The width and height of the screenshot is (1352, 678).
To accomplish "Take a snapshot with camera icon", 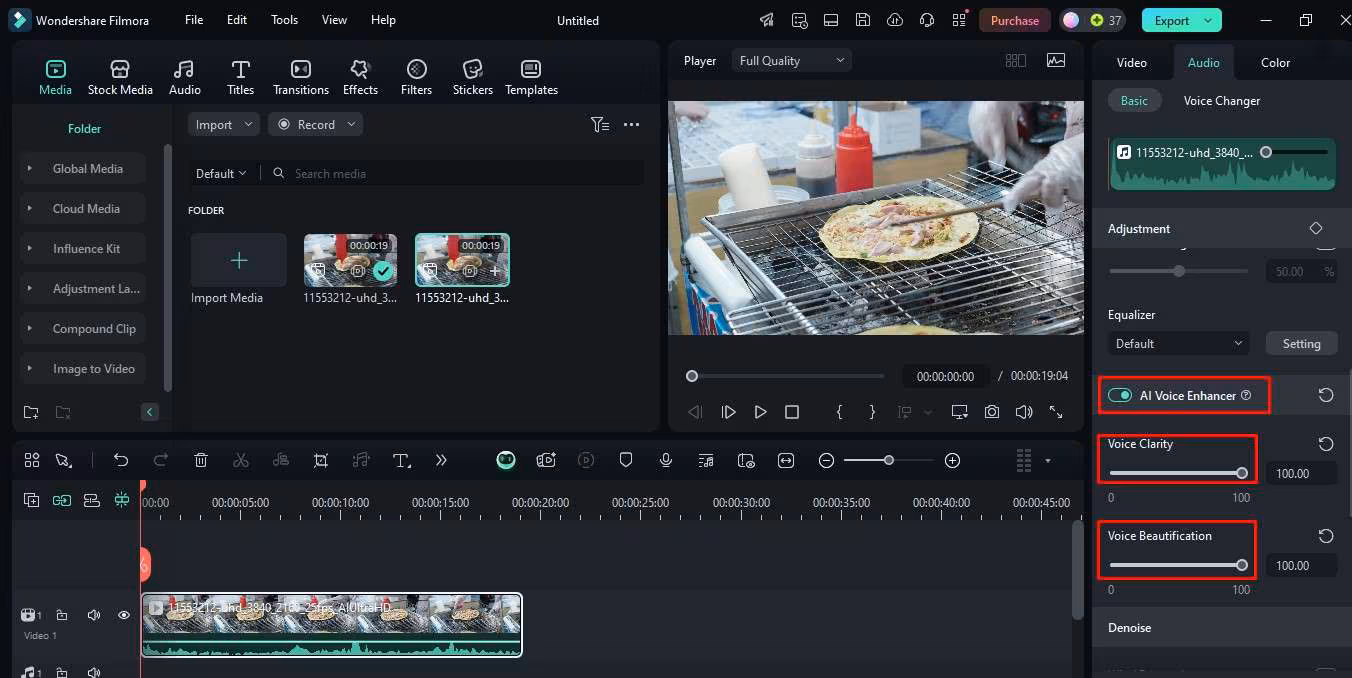I will click(991, 412).
